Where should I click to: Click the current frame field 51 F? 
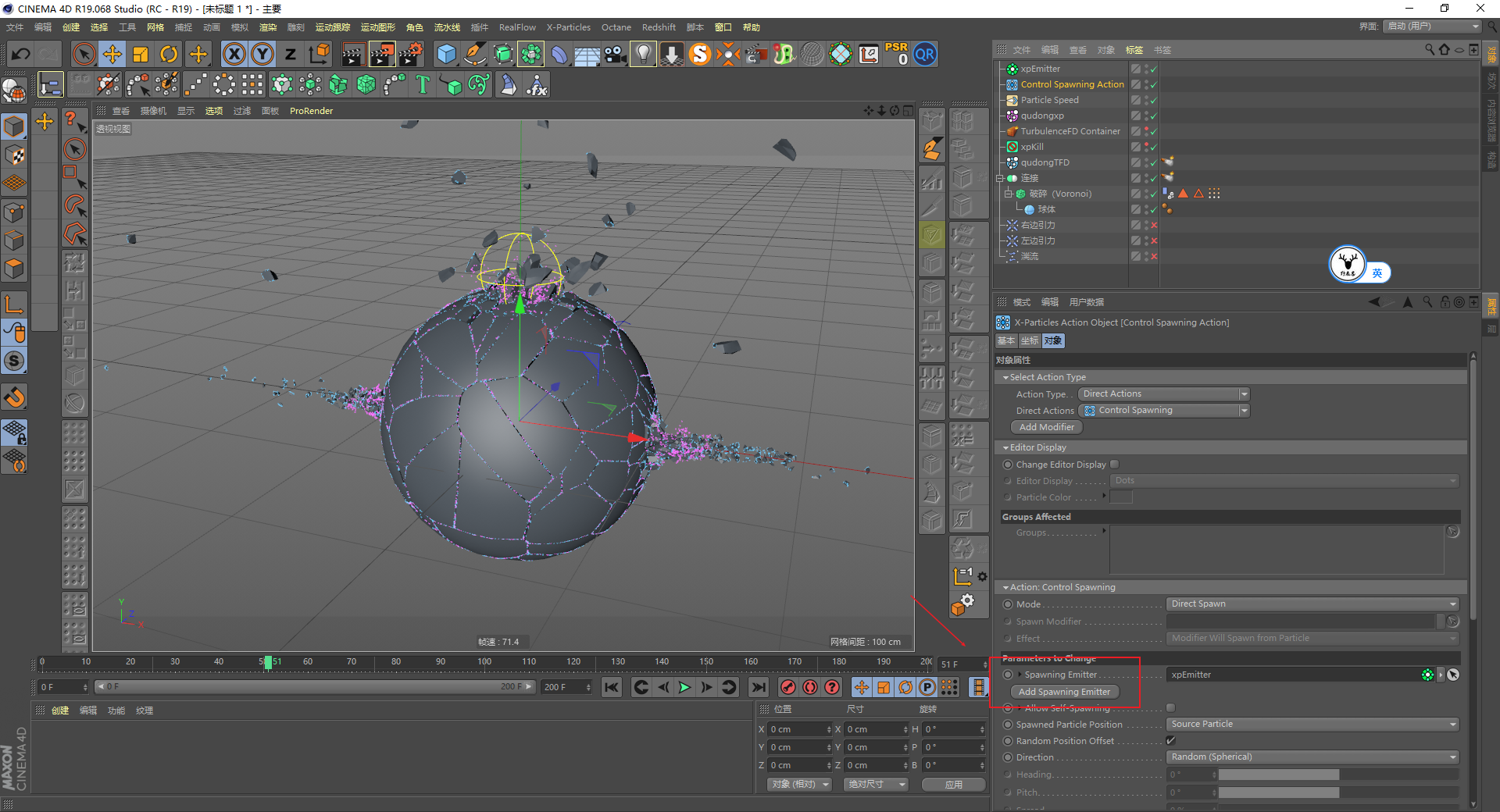[963, 664]
